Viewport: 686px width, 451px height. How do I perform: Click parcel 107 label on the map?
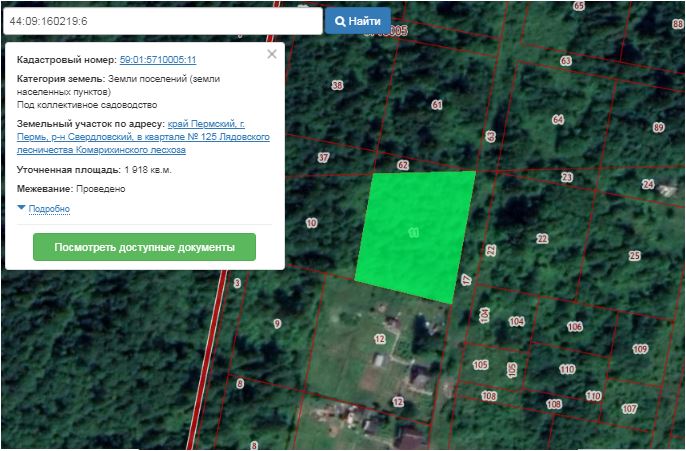coord(629,409)
